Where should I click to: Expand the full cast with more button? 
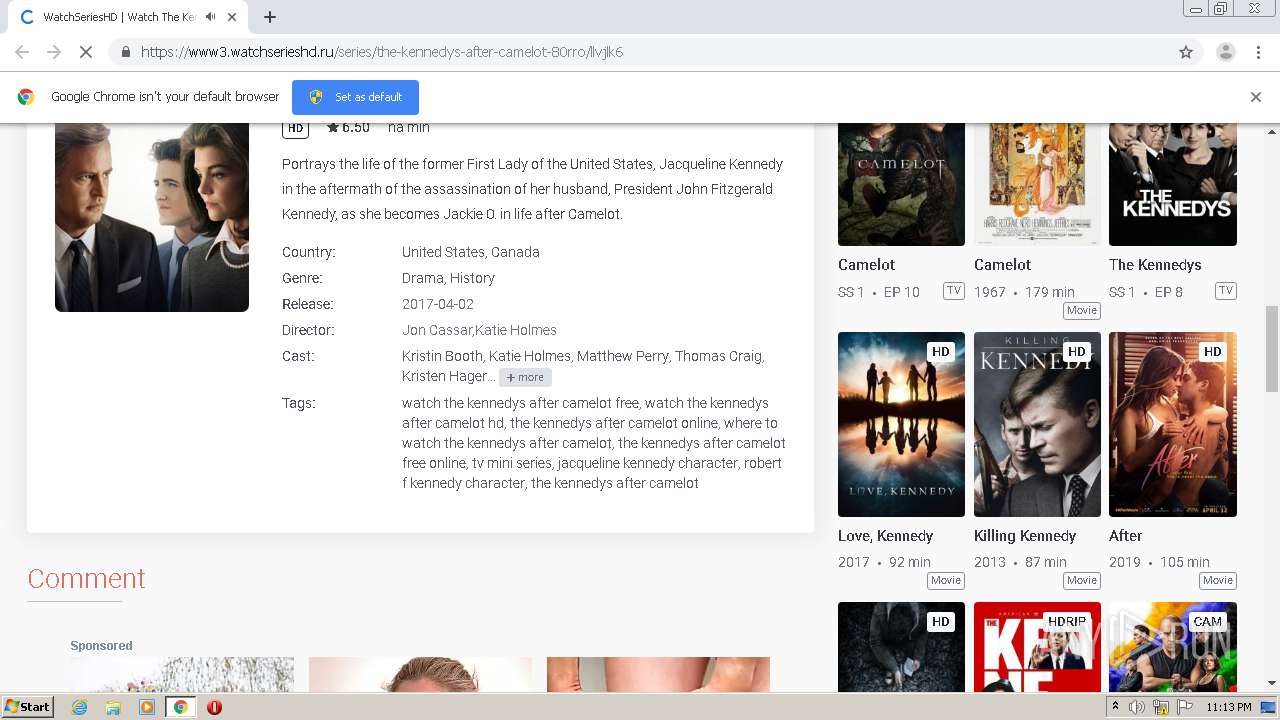point(525,377)
